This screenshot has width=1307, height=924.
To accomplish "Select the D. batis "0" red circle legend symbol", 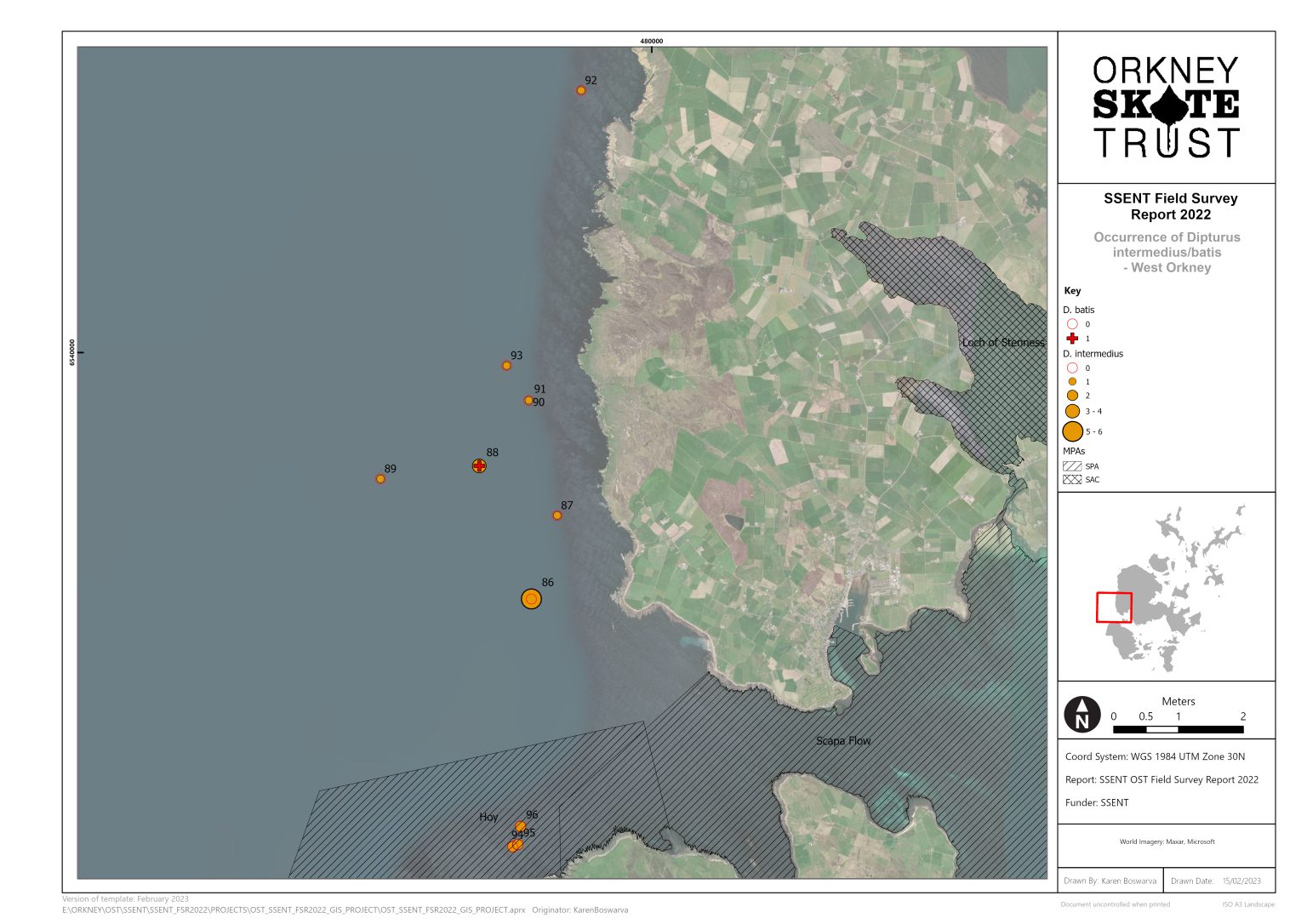I will tap(1071, 324).
